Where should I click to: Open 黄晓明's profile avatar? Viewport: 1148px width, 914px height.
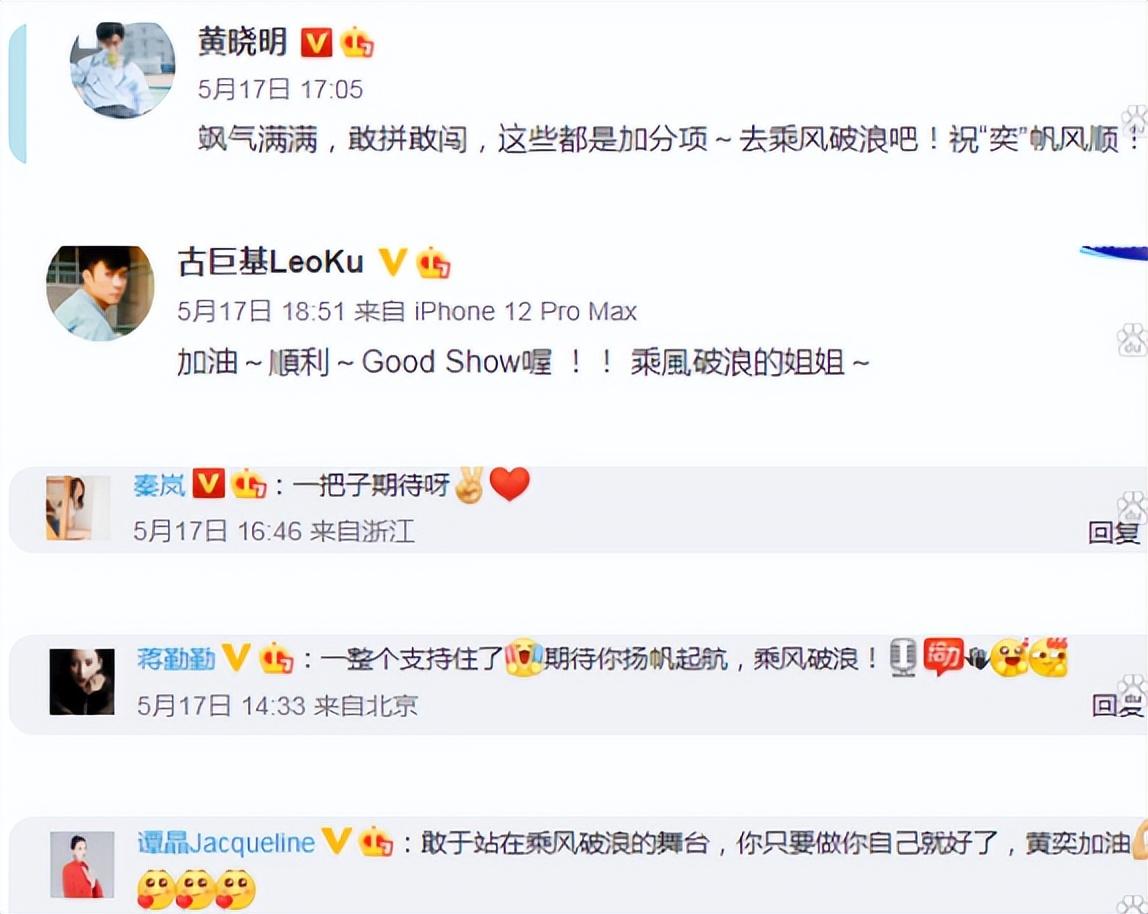(x=122, y=70)
